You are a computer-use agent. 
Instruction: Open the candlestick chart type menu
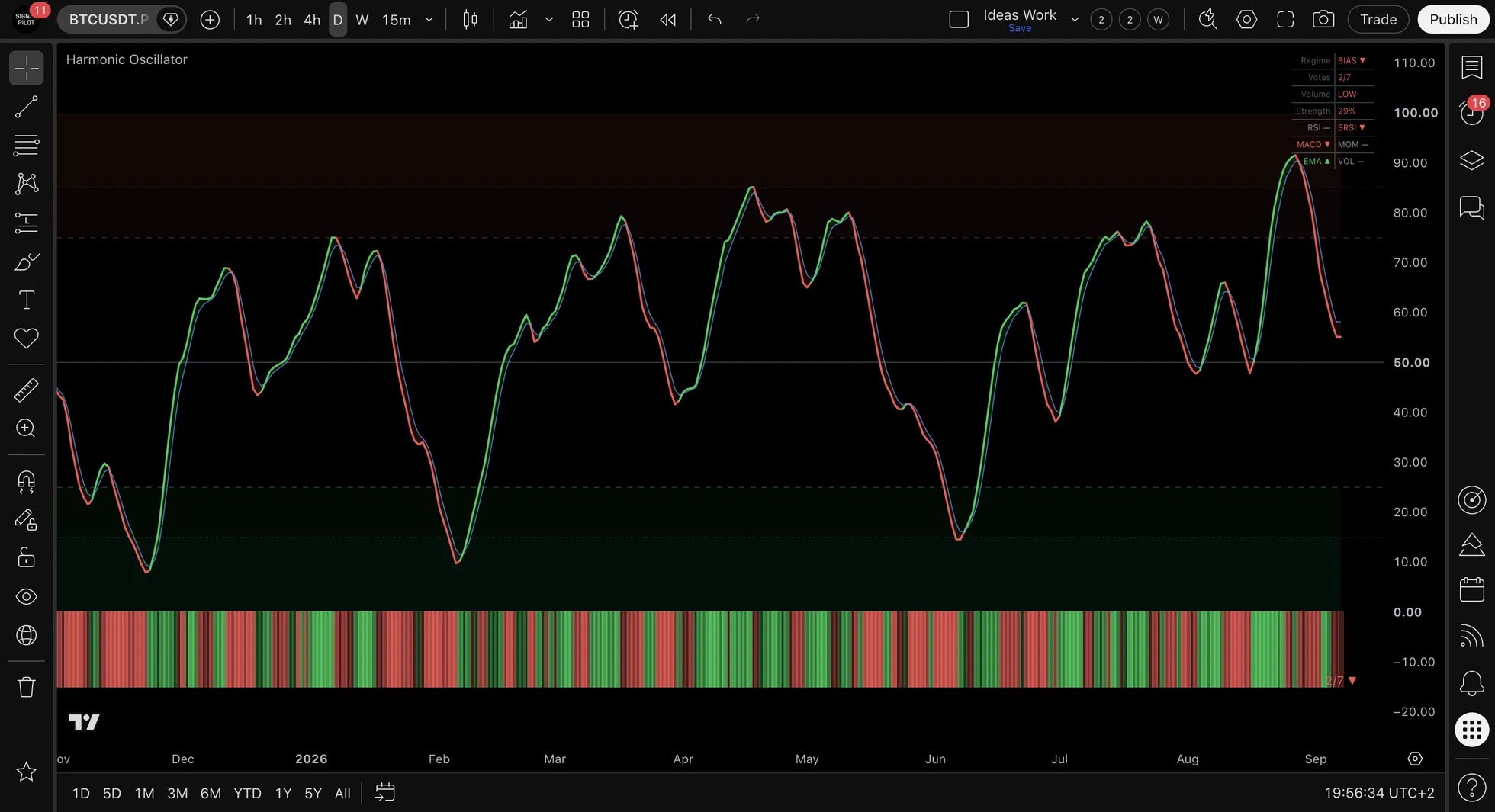(471, 20)
